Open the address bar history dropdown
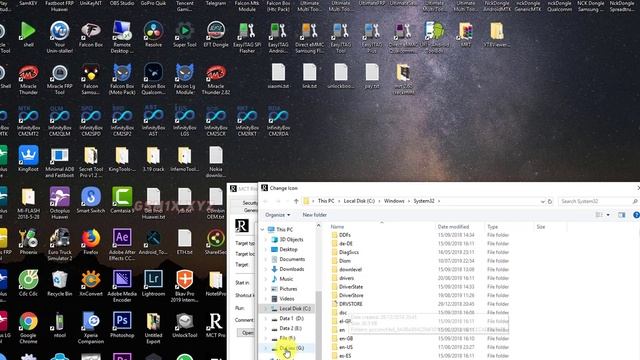640x360 pixels. 542,201
